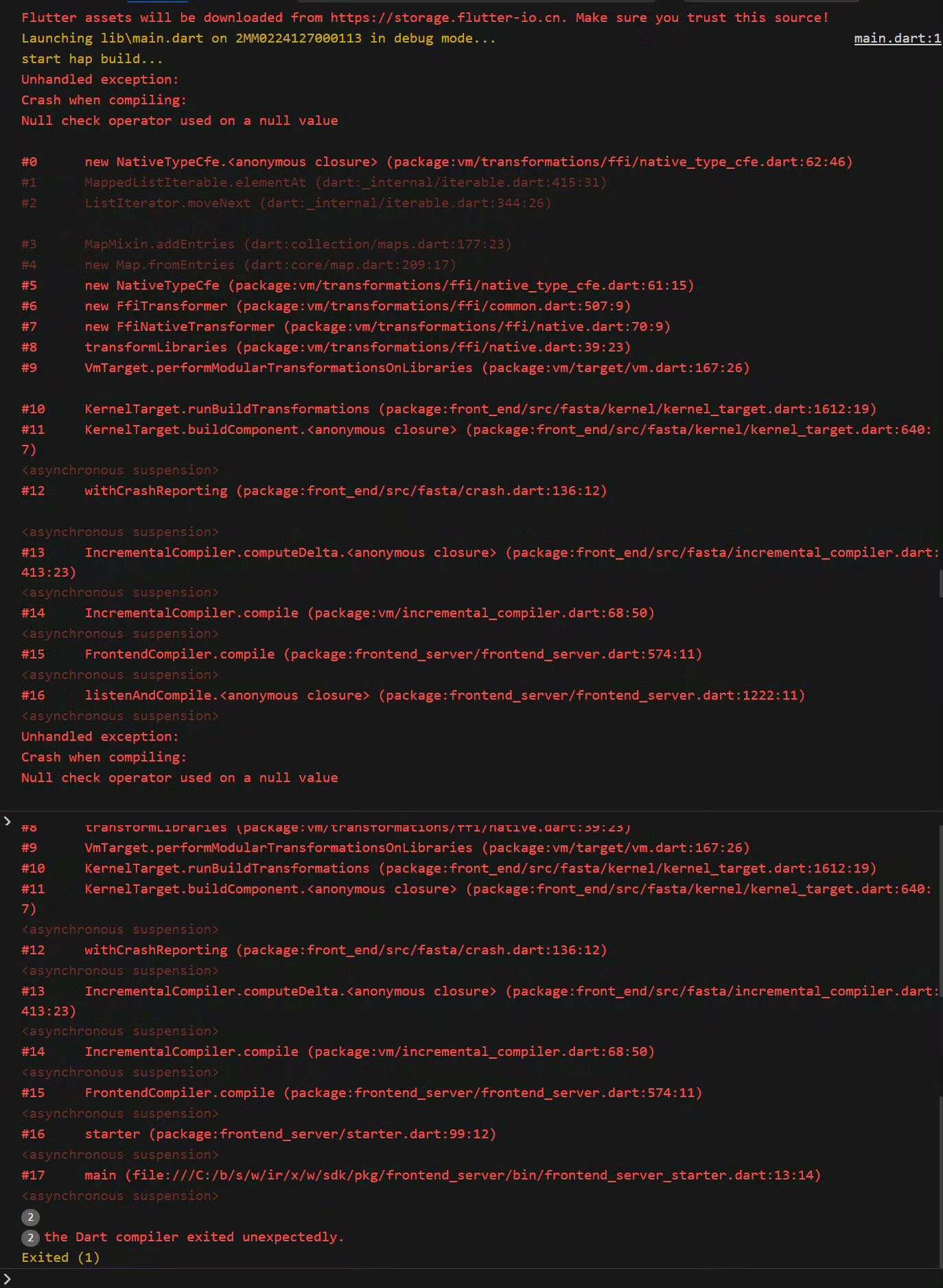
Task: Select frame #17 main frontend_server_starter.dart
Action: coord(421,1175)
